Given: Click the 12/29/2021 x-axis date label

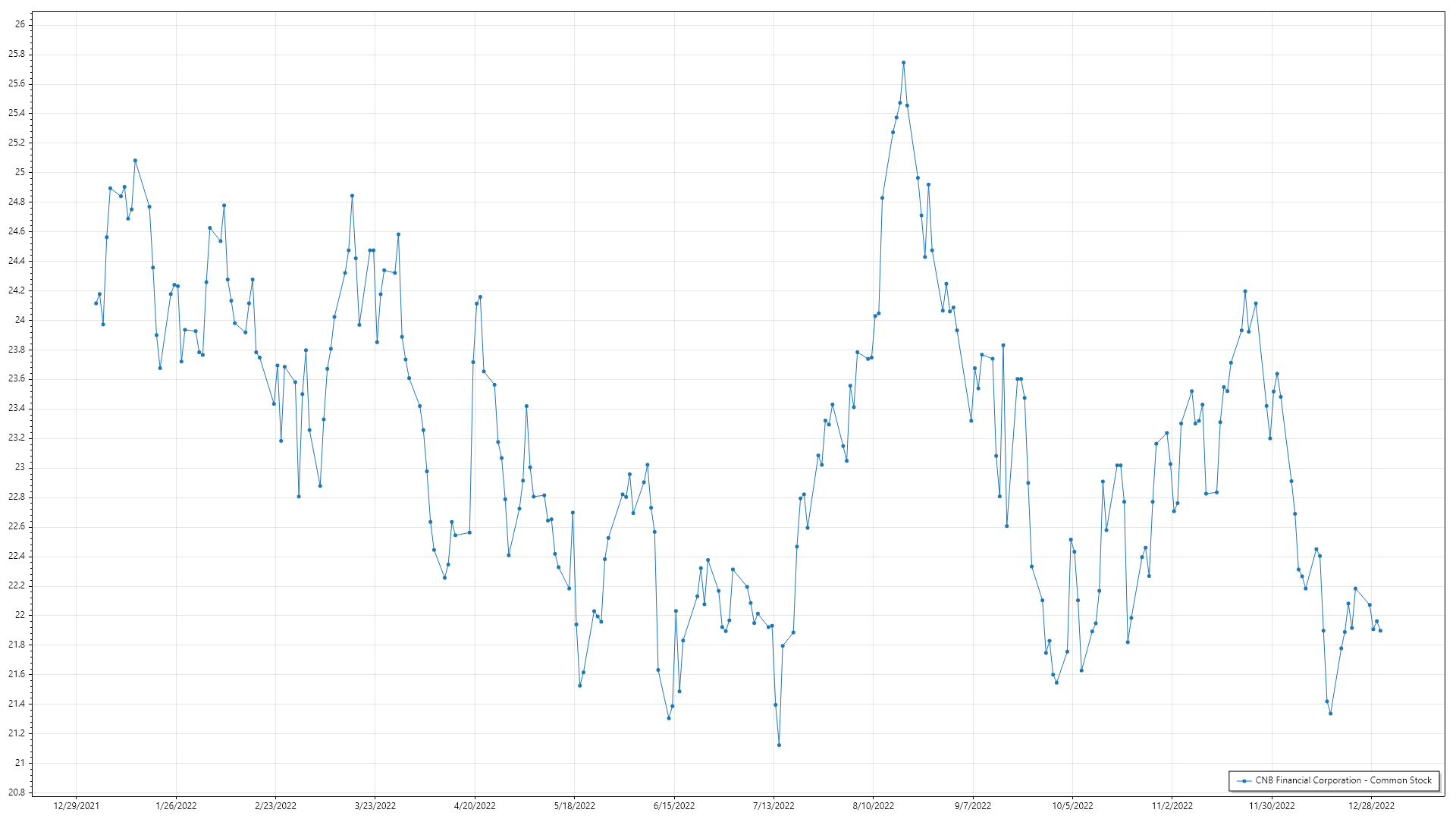Looking at the screenshot, I should [76, 806].
